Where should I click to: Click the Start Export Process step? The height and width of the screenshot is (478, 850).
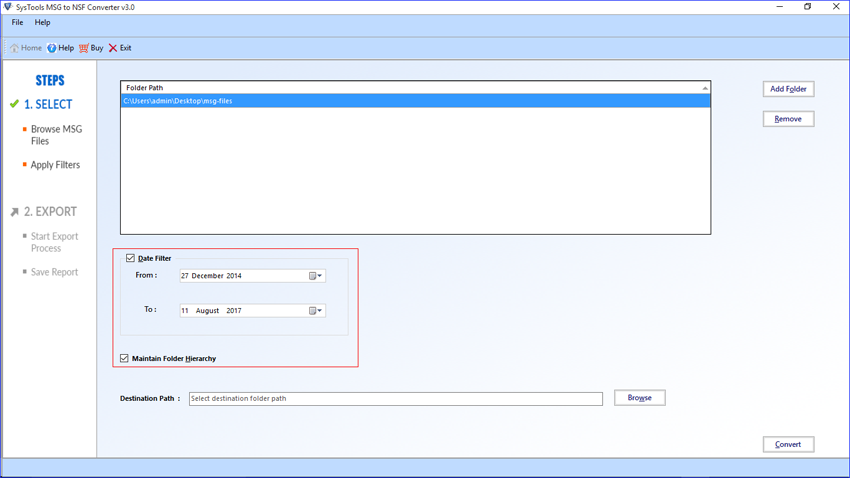pyautogui.click(x=54, y=242)
